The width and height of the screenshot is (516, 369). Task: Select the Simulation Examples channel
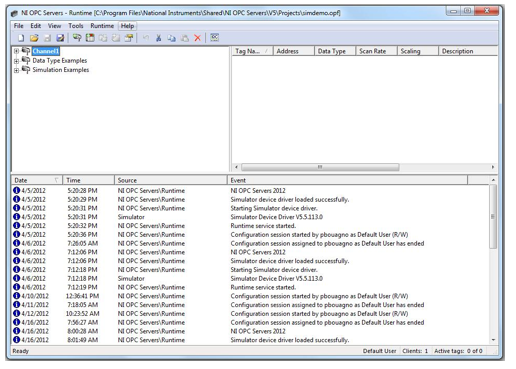point(61,70)
